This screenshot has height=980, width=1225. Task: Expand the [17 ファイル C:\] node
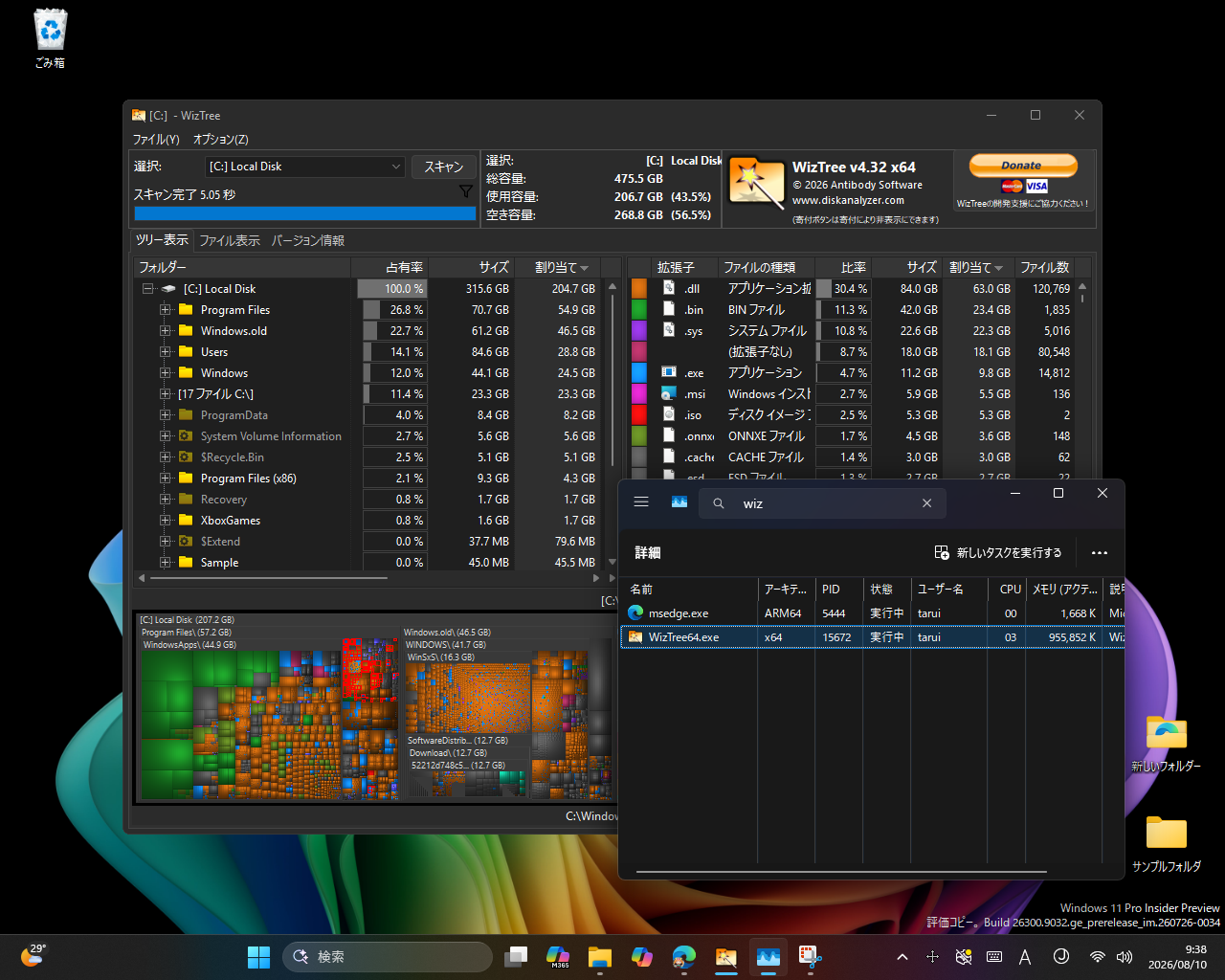pyautogui.click(x=165, y=393)
